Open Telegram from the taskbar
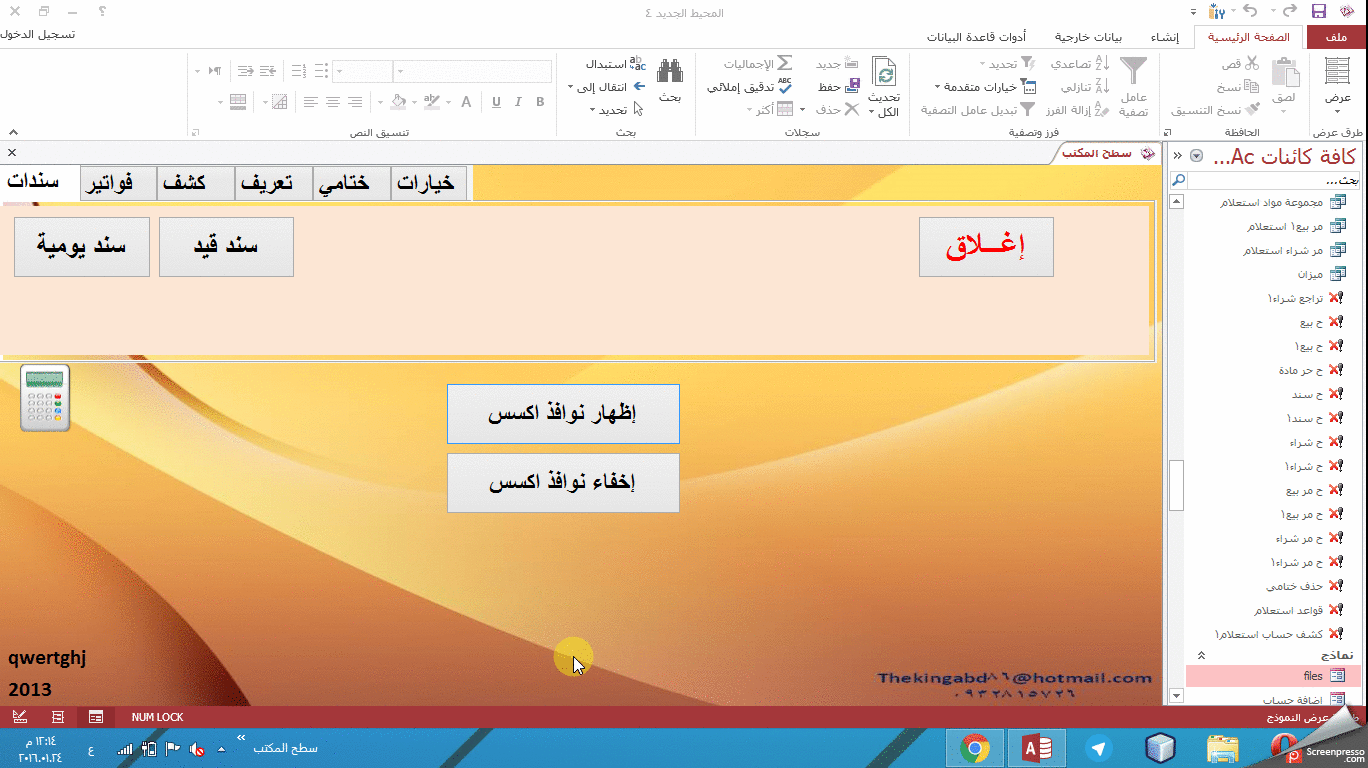 point(1099,748)
